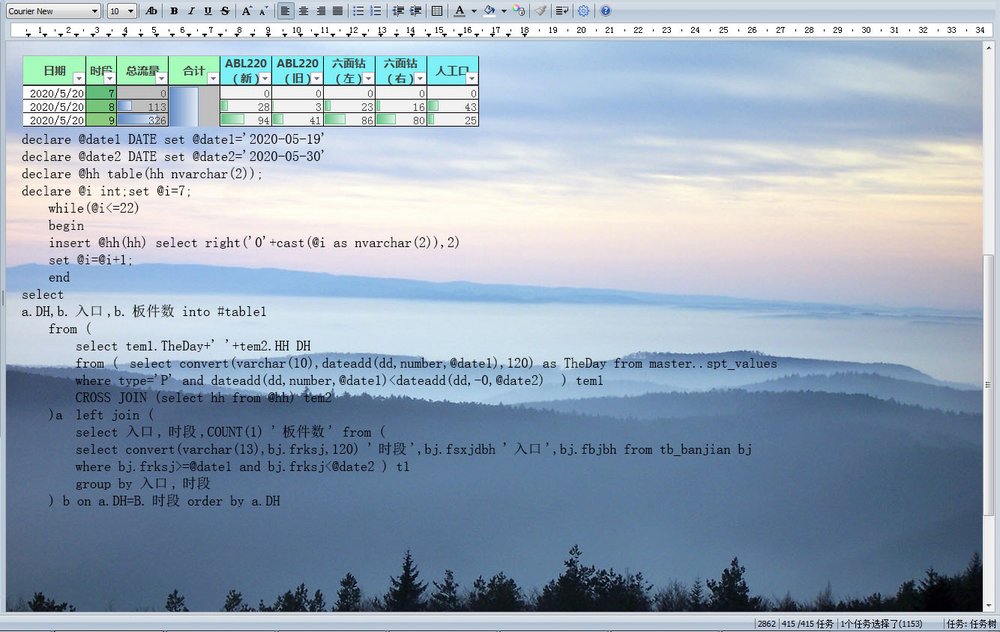This screenshot has width=1000, height=632.
Task: Click line 'declare @hh table(hh nvarchar(2));'
Action: [142, 173]
